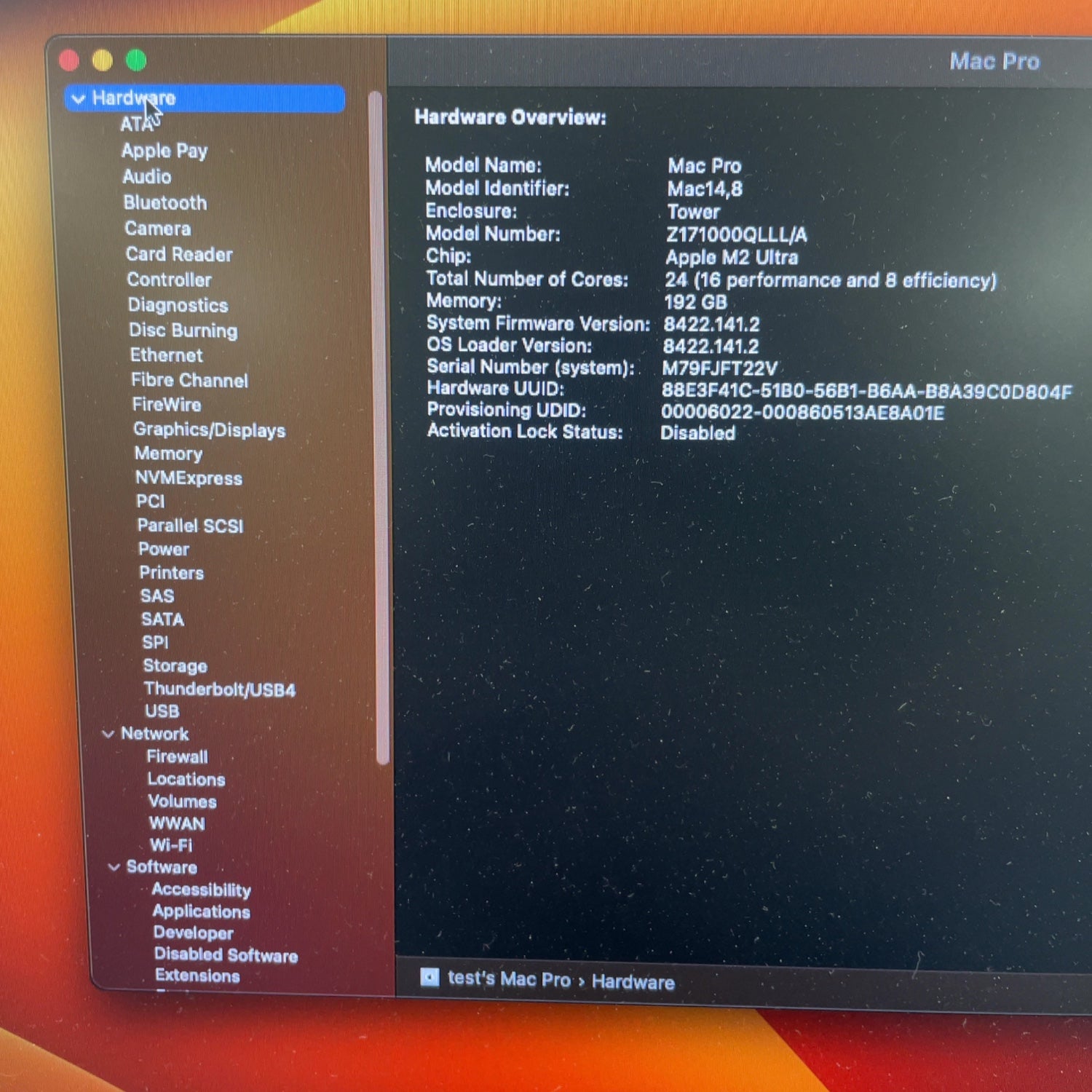Viewport: 1092px width, 1092px height.
Task: Select Graphics/Displays in the sidebar
Action: [209, 430]
